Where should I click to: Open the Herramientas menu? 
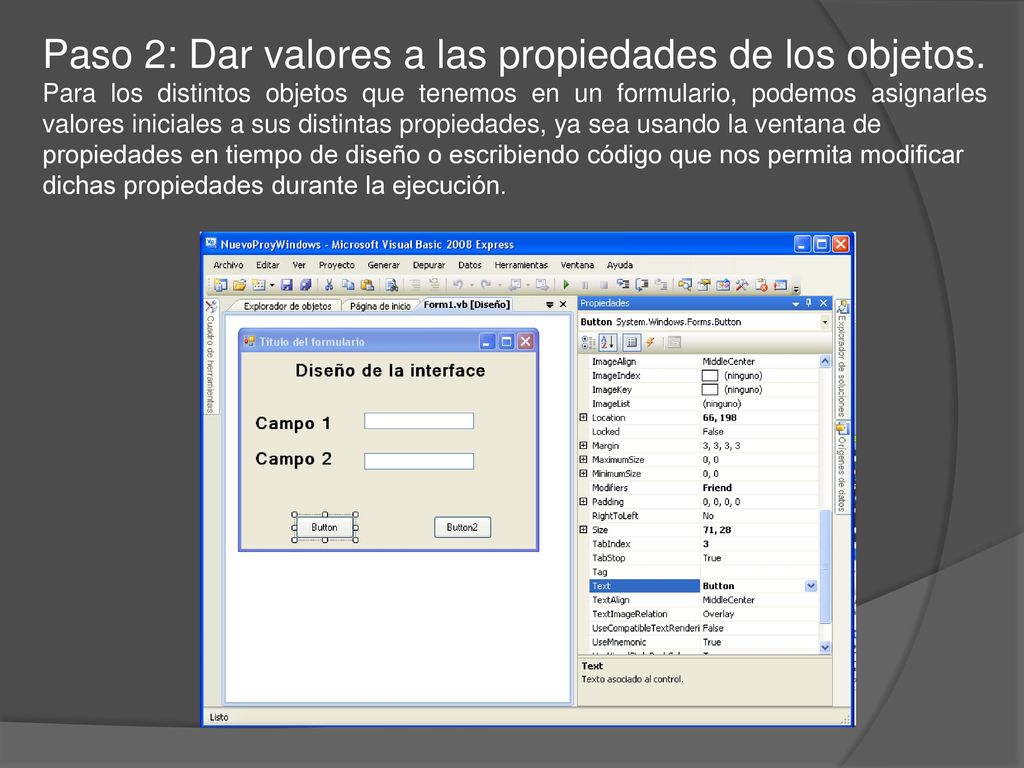(x=520, y=265)
